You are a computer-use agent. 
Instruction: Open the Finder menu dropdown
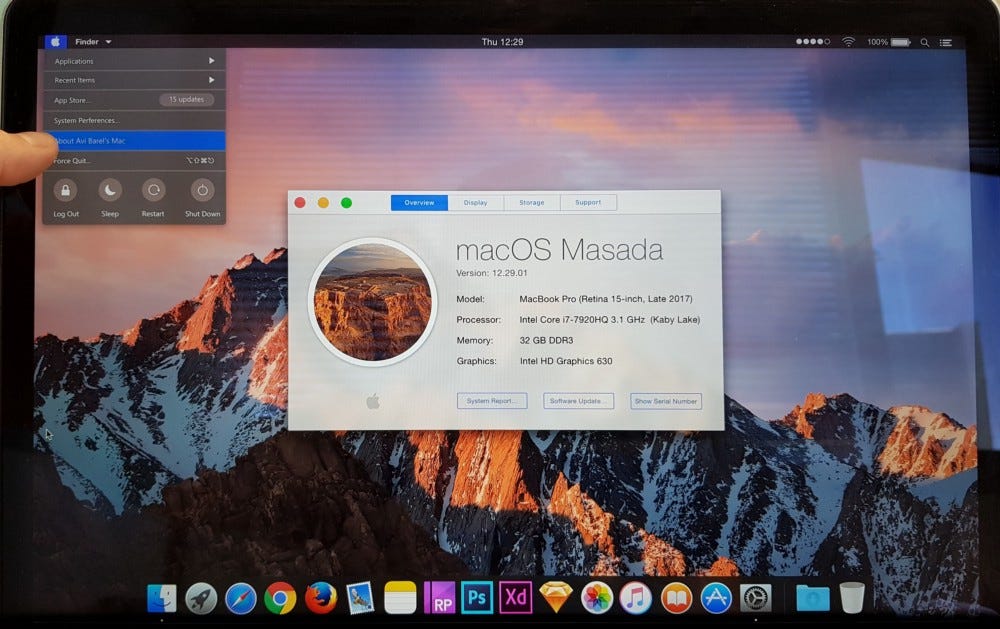click(93, 41)
